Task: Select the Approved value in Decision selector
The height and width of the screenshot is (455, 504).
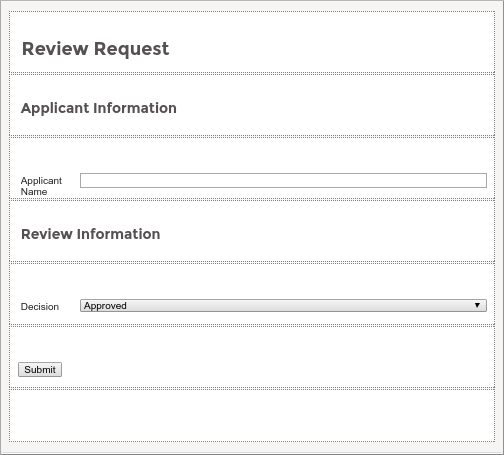Action: point(105,306)
